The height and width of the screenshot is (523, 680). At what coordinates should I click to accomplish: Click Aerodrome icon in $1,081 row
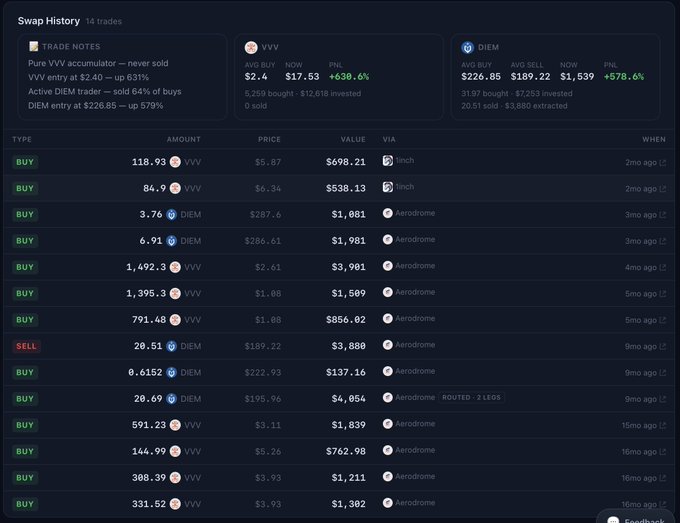(x=388, y=213)
